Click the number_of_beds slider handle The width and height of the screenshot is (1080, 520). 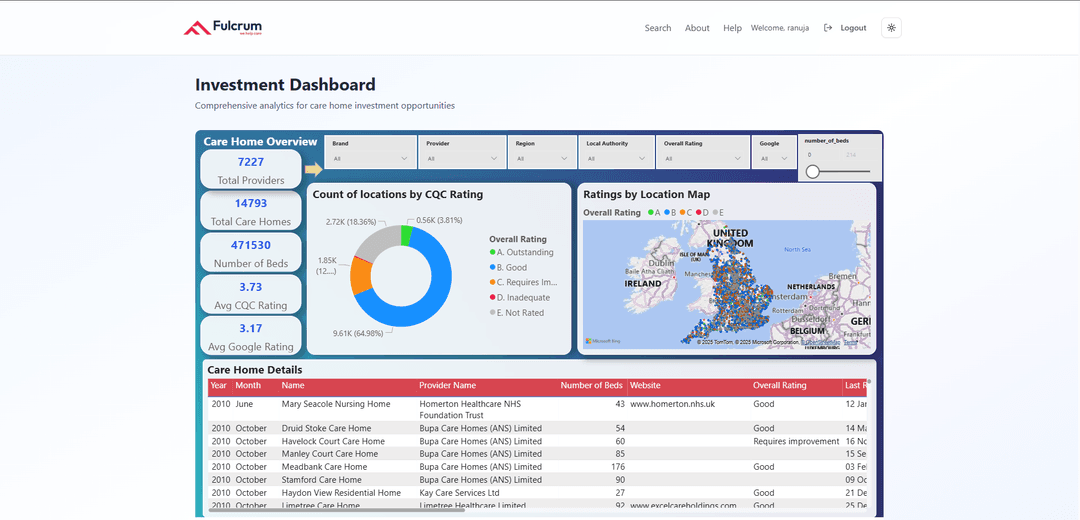(x=813, y=172)
